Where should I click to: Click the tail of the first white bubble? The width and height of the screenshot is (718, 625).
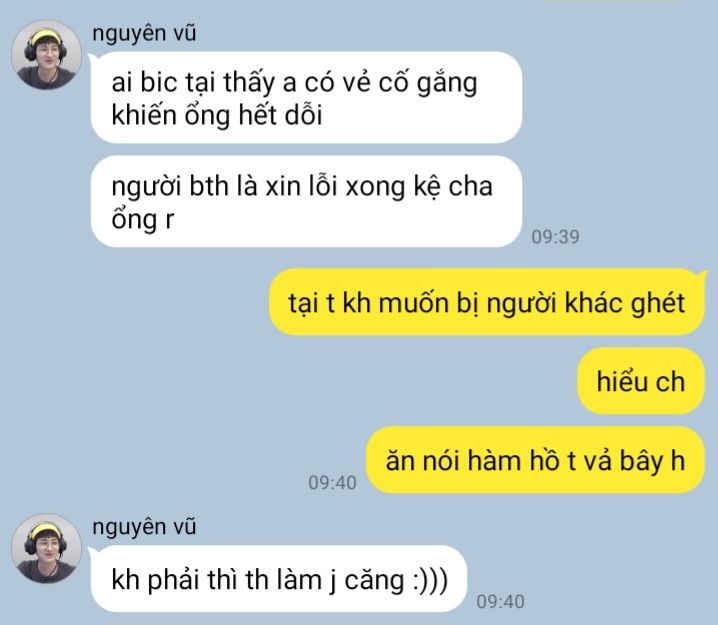pyautogui.click(x=92, y=57)
